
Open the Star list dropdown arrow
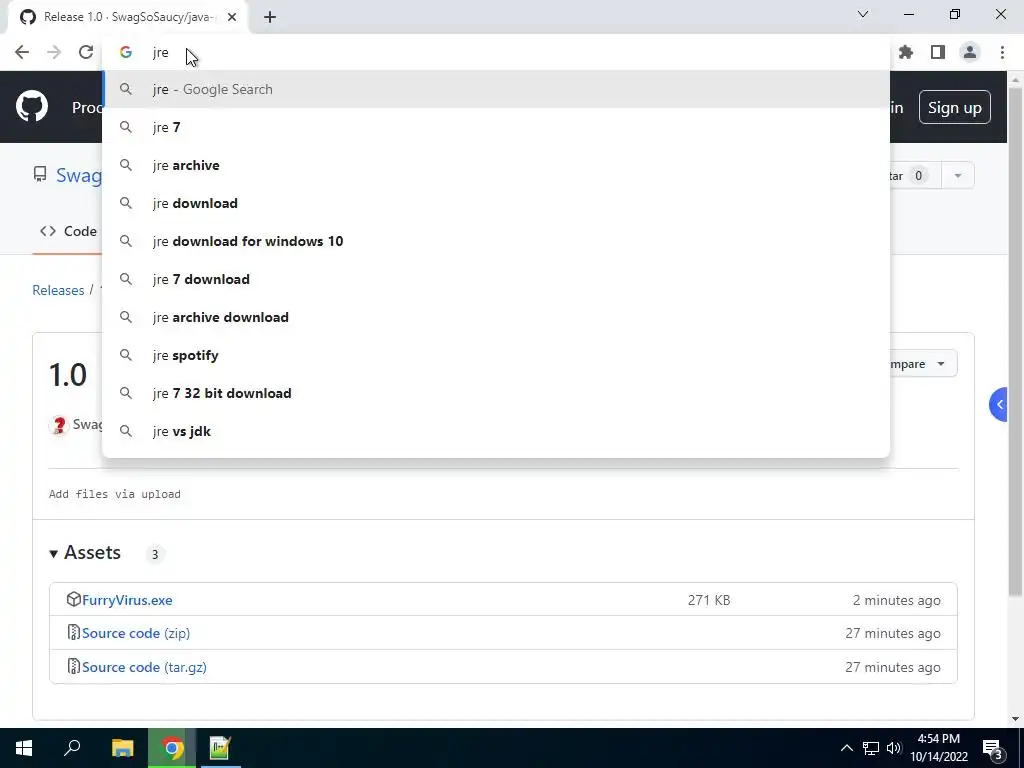(x=957, y=176)
